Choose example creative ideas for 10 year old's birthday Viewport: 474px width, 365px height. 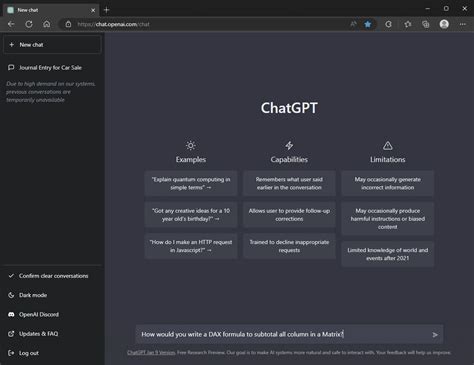[191, 215]
